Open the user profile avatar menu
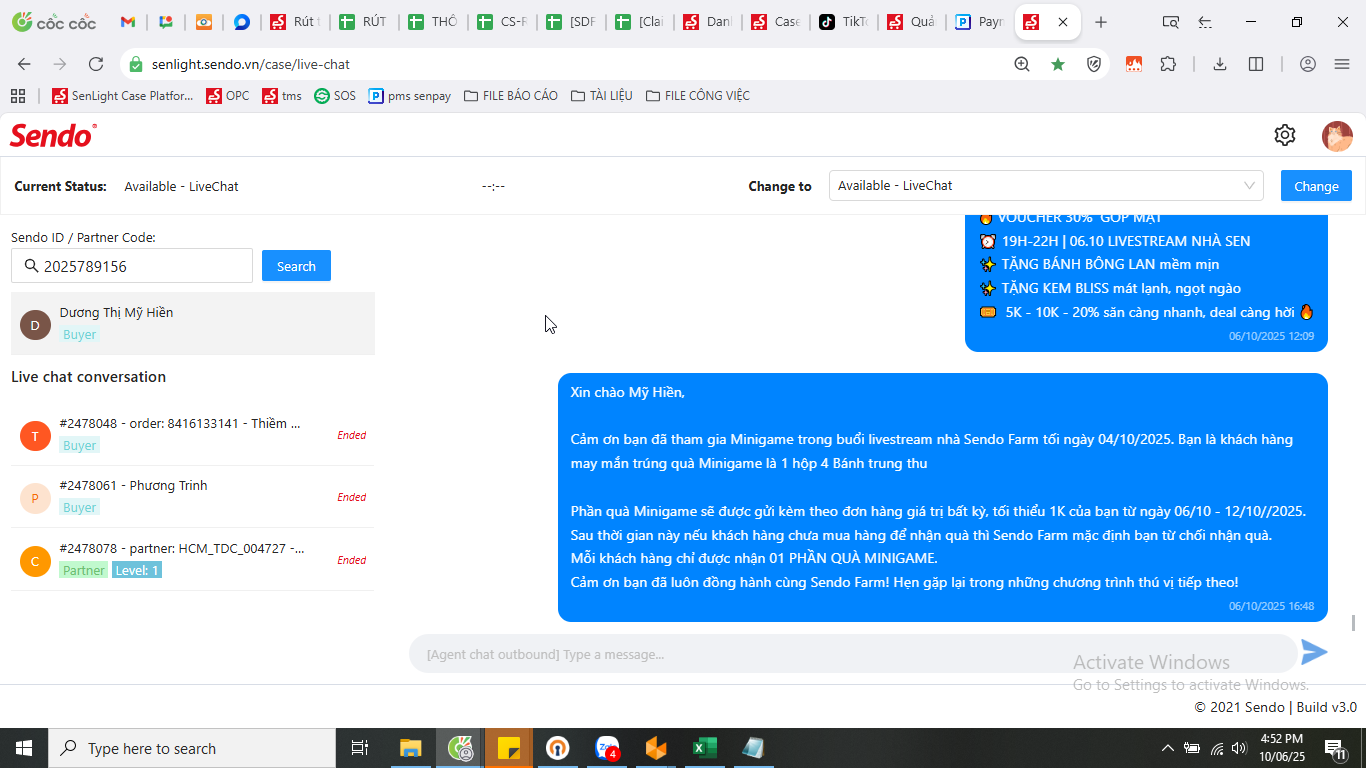1366x768 pixels. pyautogui.click(x=1337, y=135)
